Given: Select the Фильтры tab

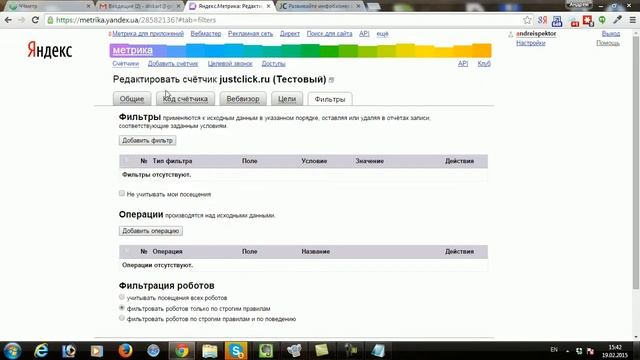Looking at the screenshot, I should [330, 99].
